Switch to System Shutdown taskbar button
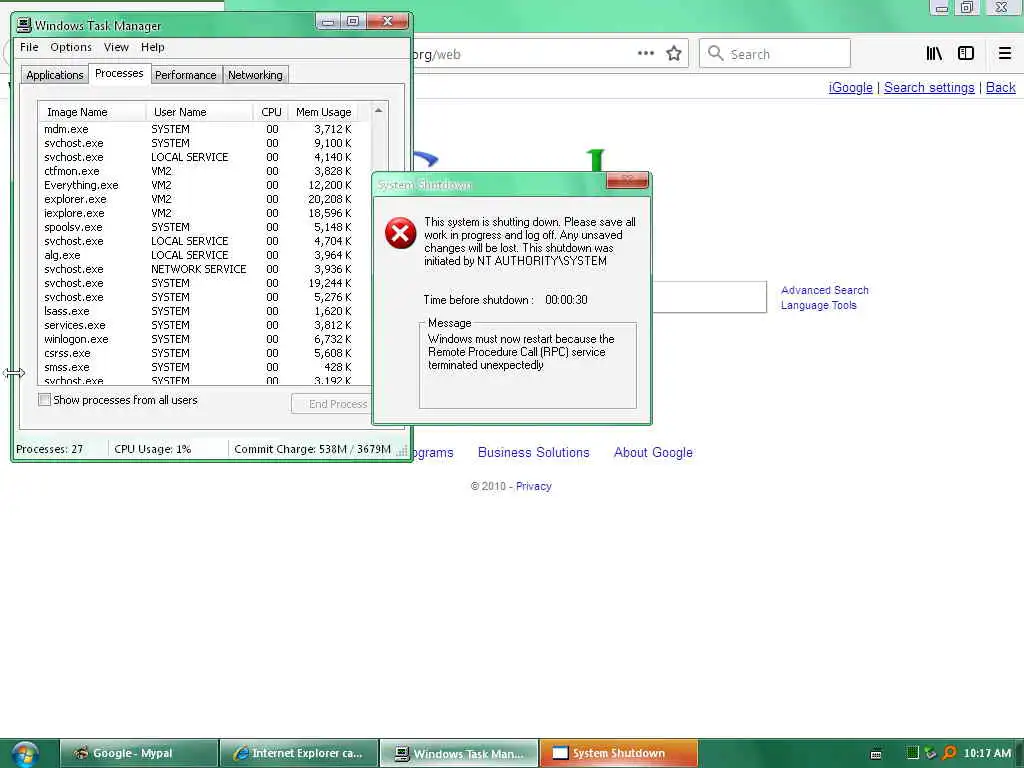Image resolution: width=1024 pixels, height=768 pixels. [x=619, y=753]
